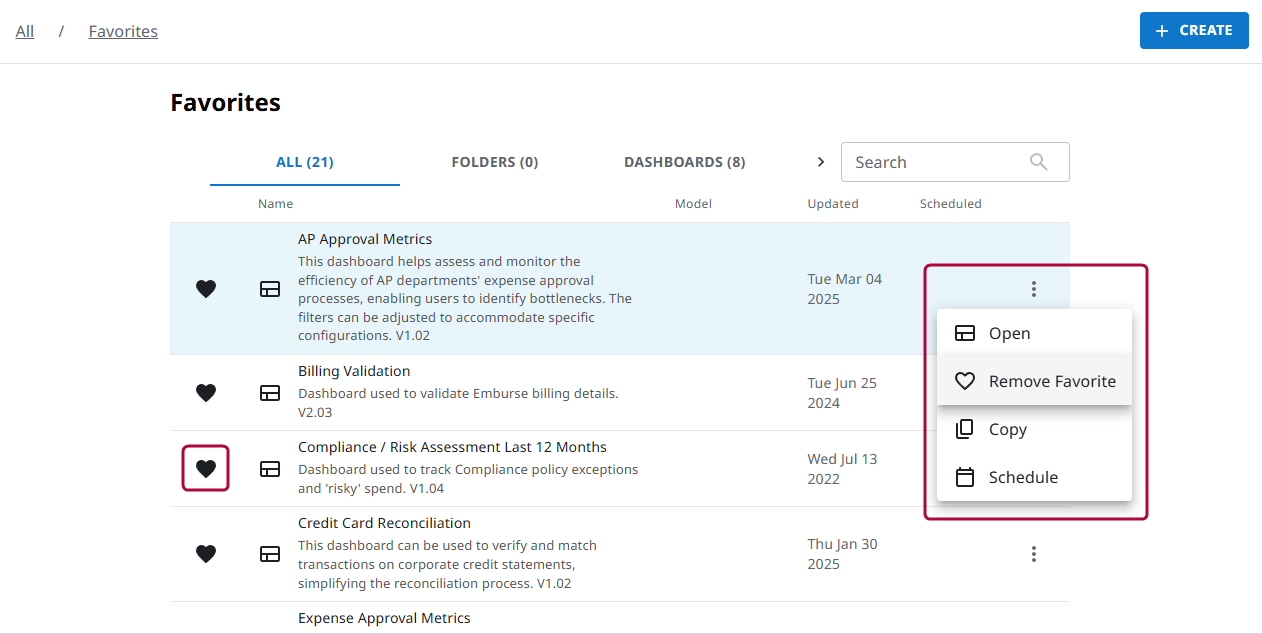Open the All breadcrumb link
Screen dimensions: 1262x634
25,31
